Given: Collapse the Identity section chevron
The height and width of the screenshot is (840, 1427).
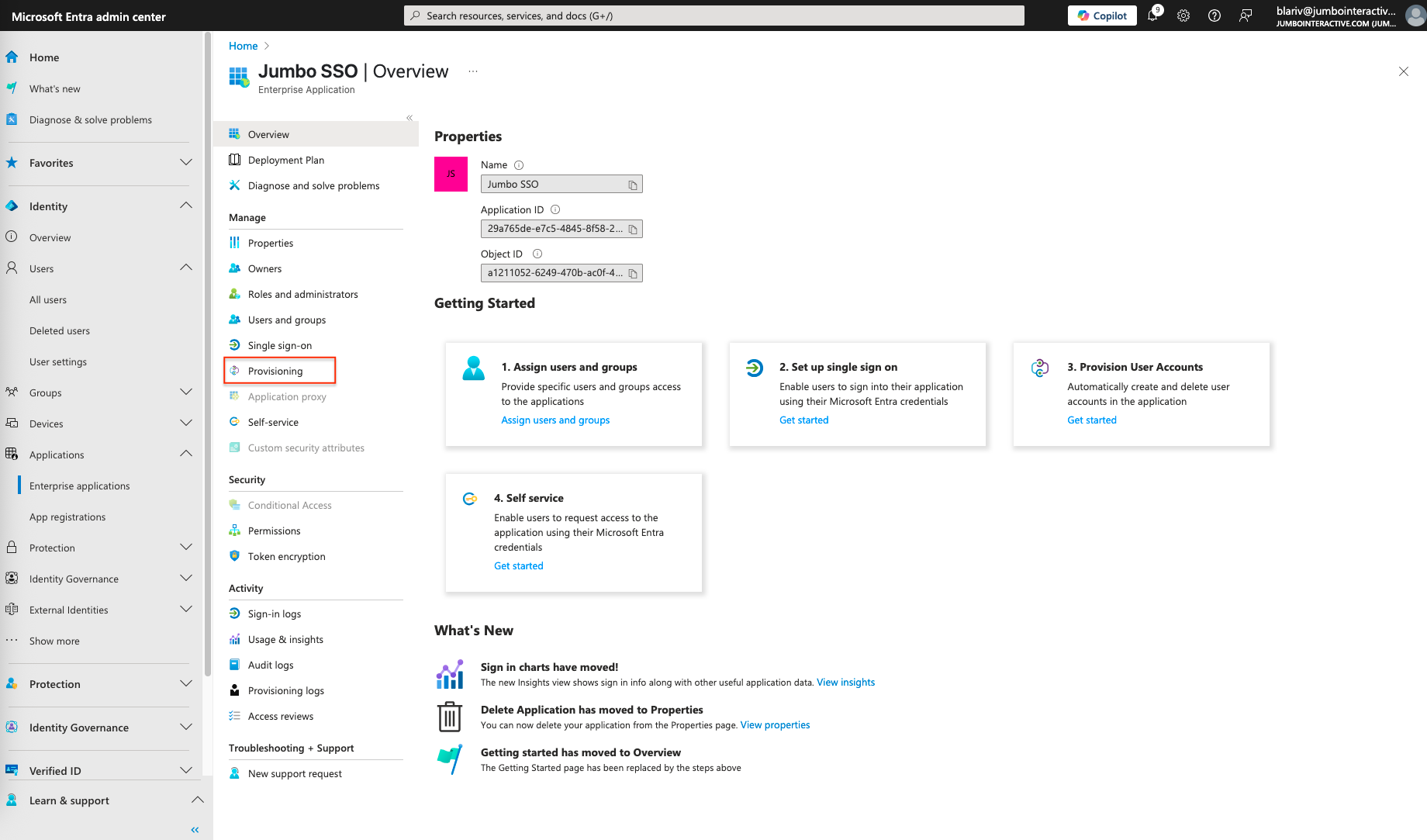Looking at the screenshot, I should [186, 206].
